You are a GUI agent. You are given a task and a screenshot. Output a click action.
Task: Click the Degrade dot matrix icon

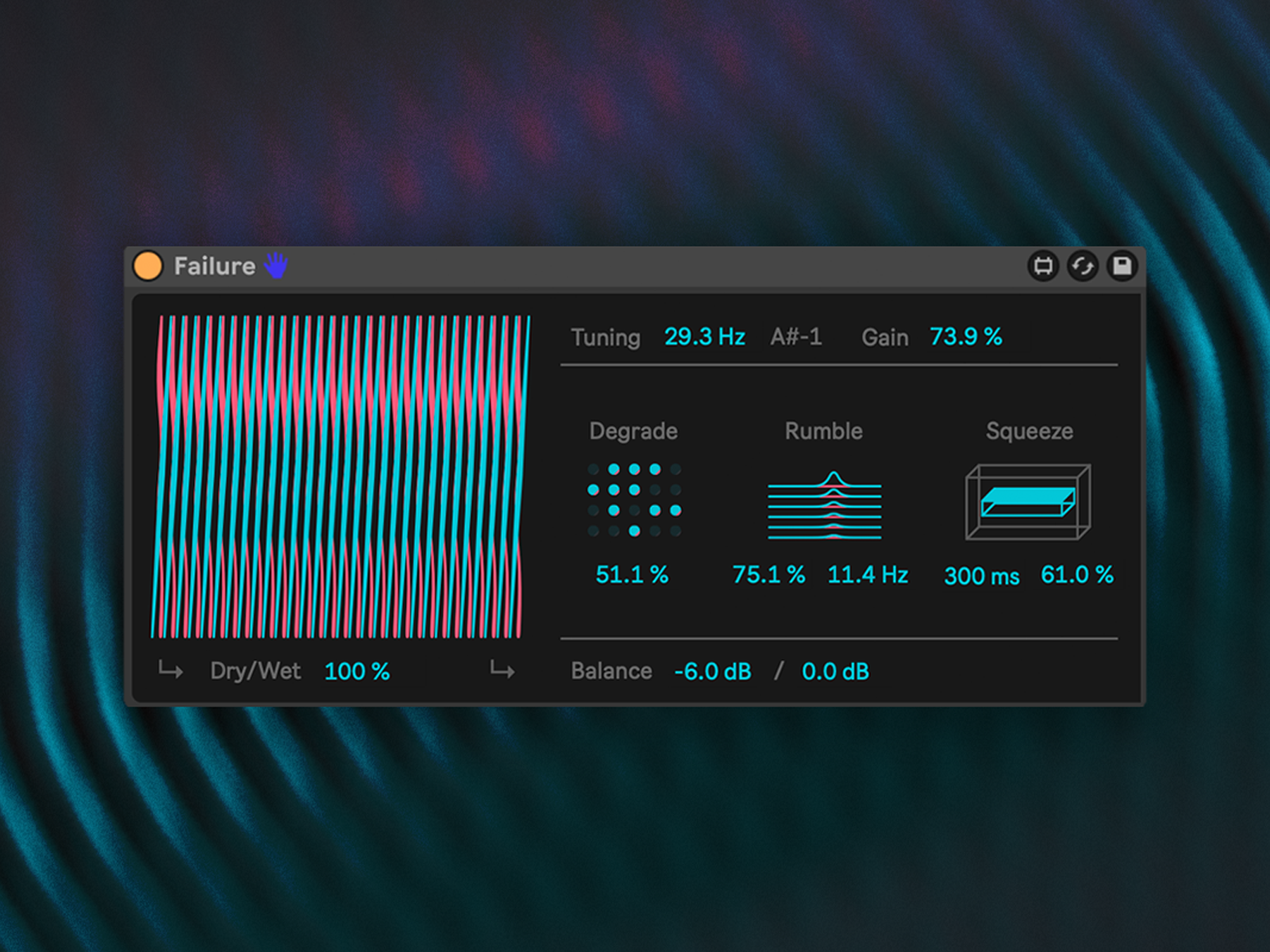pyautogui.click(x=634, y=500)
